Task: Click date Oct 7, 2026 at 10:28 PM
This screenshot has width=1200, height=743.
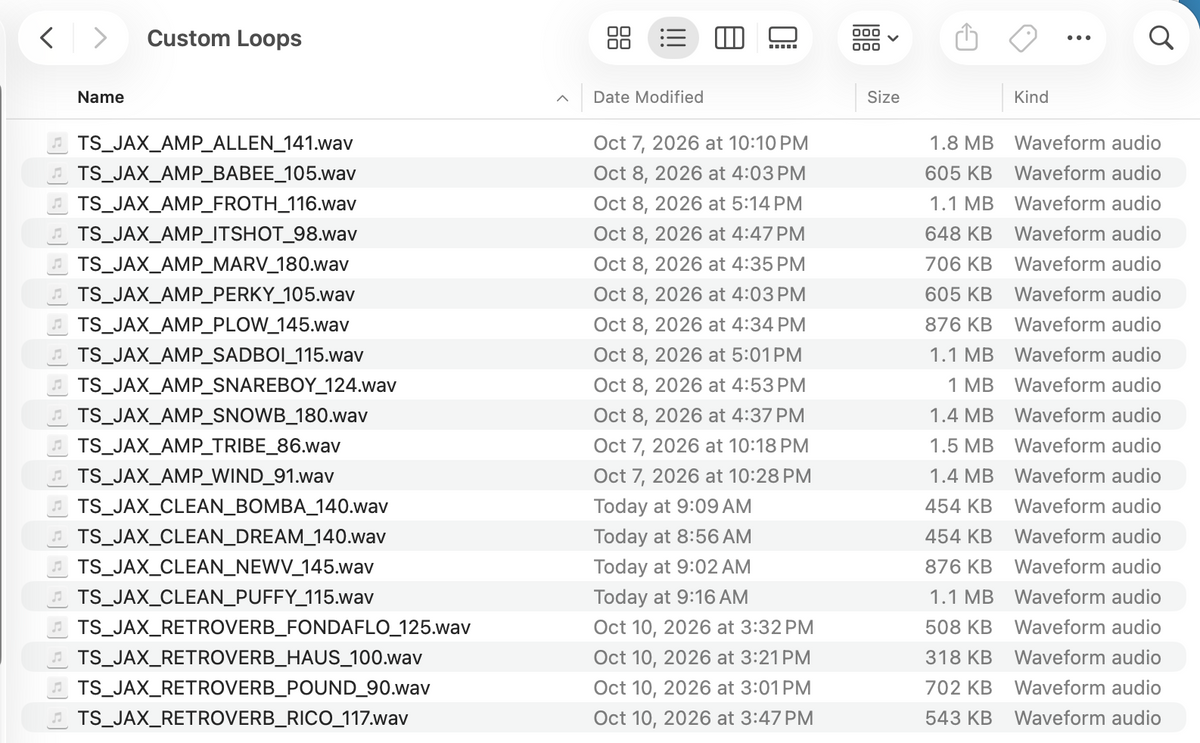Action: [x=702, y=476]
